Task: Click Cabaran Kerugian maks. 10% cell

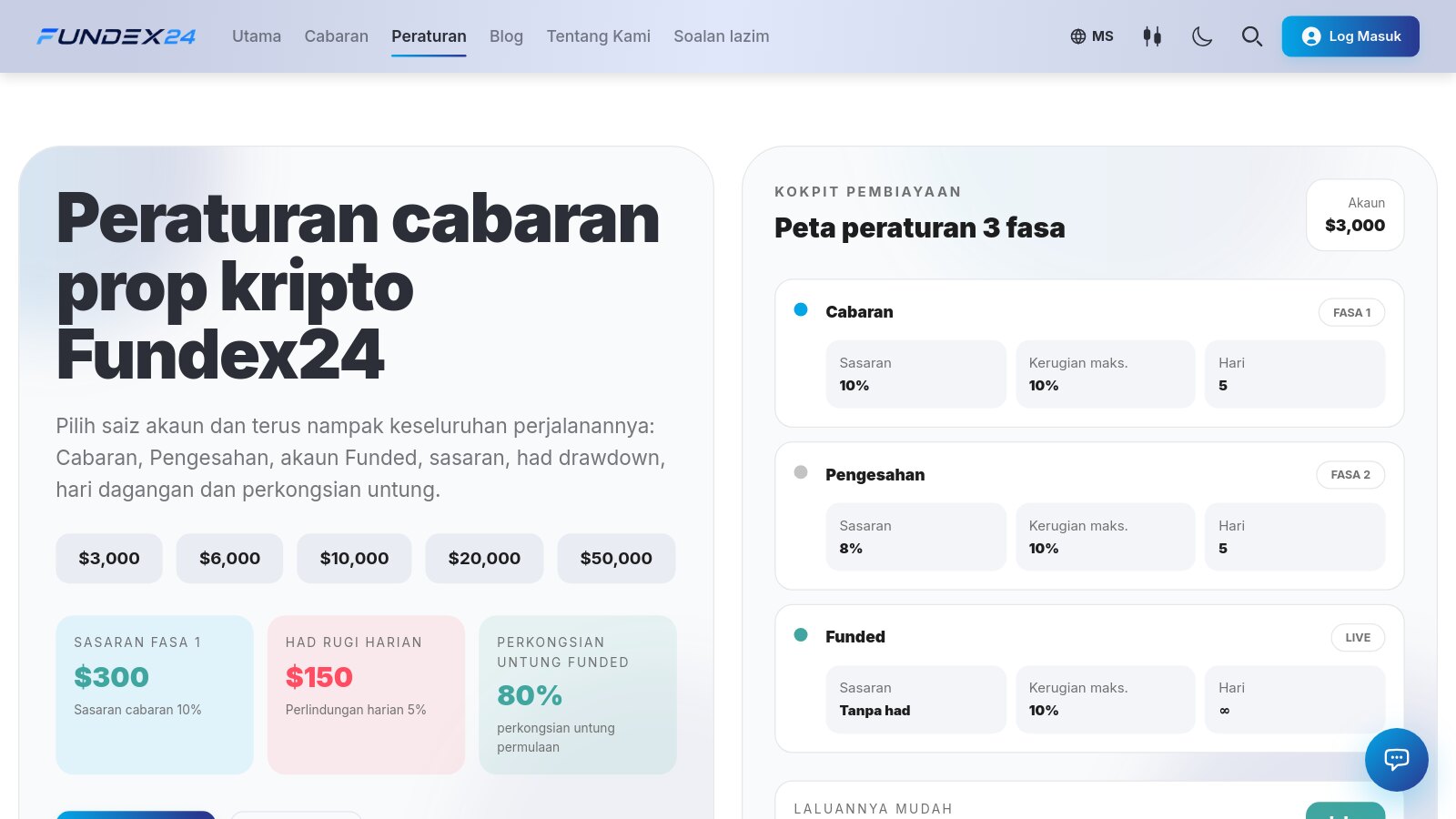Action: (x=1105, y=374)
